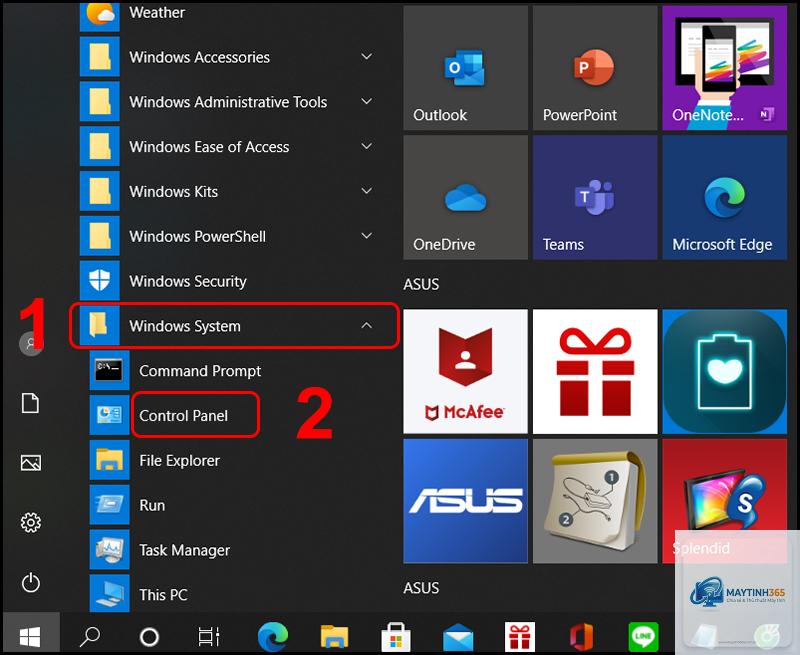This screenshot has height=655, width=800.
Task: Open the File Explorer icon in list
Action: tap(109, 460)
